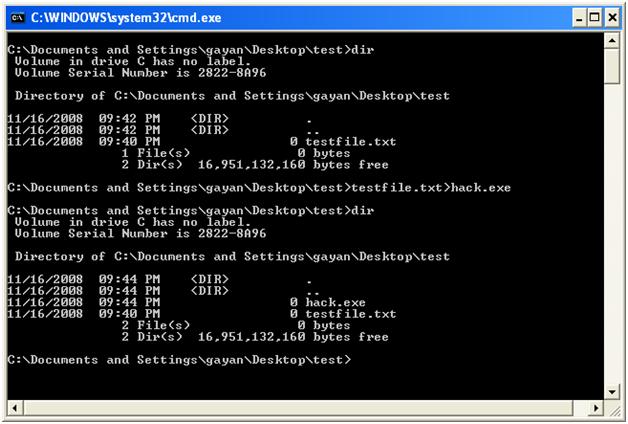Click the vertical scrollbar up arrow
This screenshot has width=628, height=424.
611,41
